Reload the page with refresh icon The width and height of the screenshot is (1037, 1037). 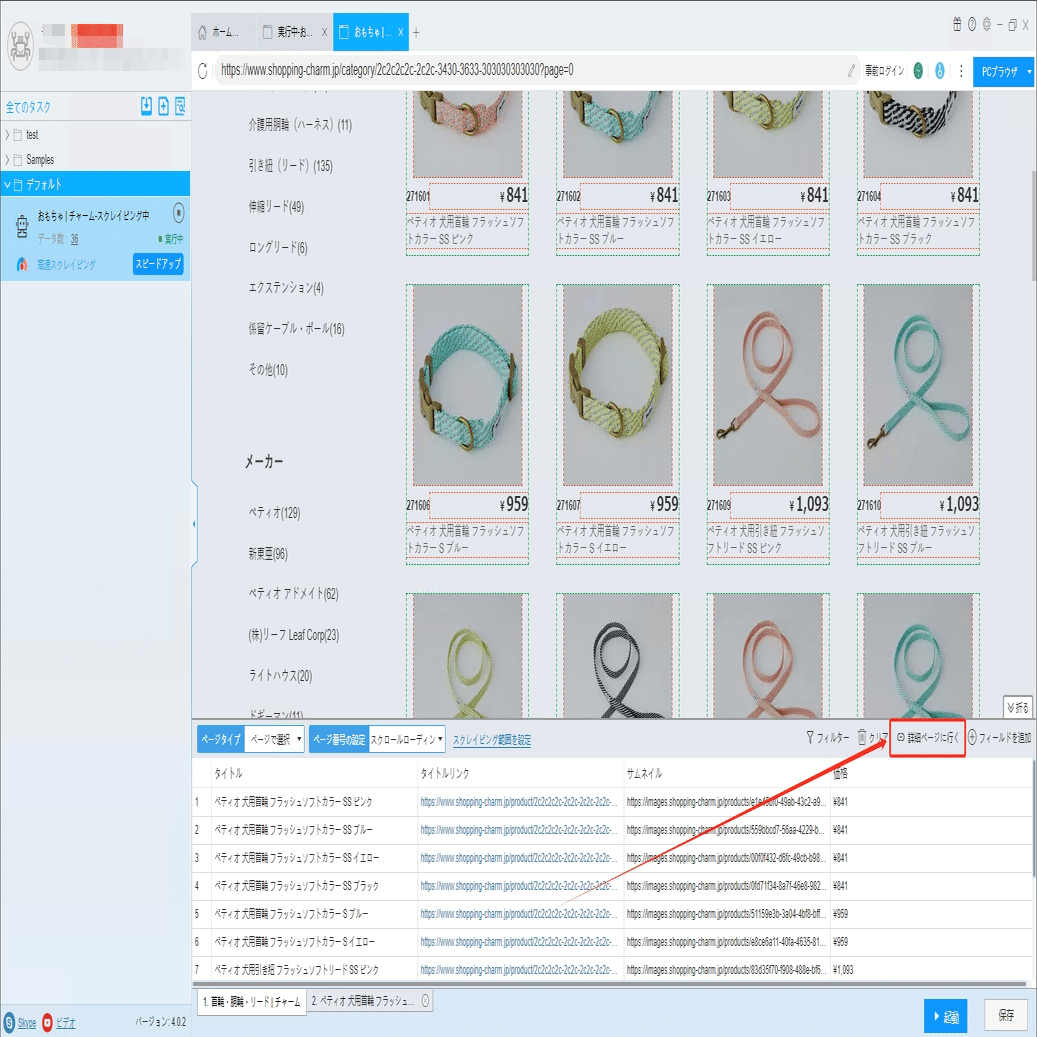[x=202, y=70]
